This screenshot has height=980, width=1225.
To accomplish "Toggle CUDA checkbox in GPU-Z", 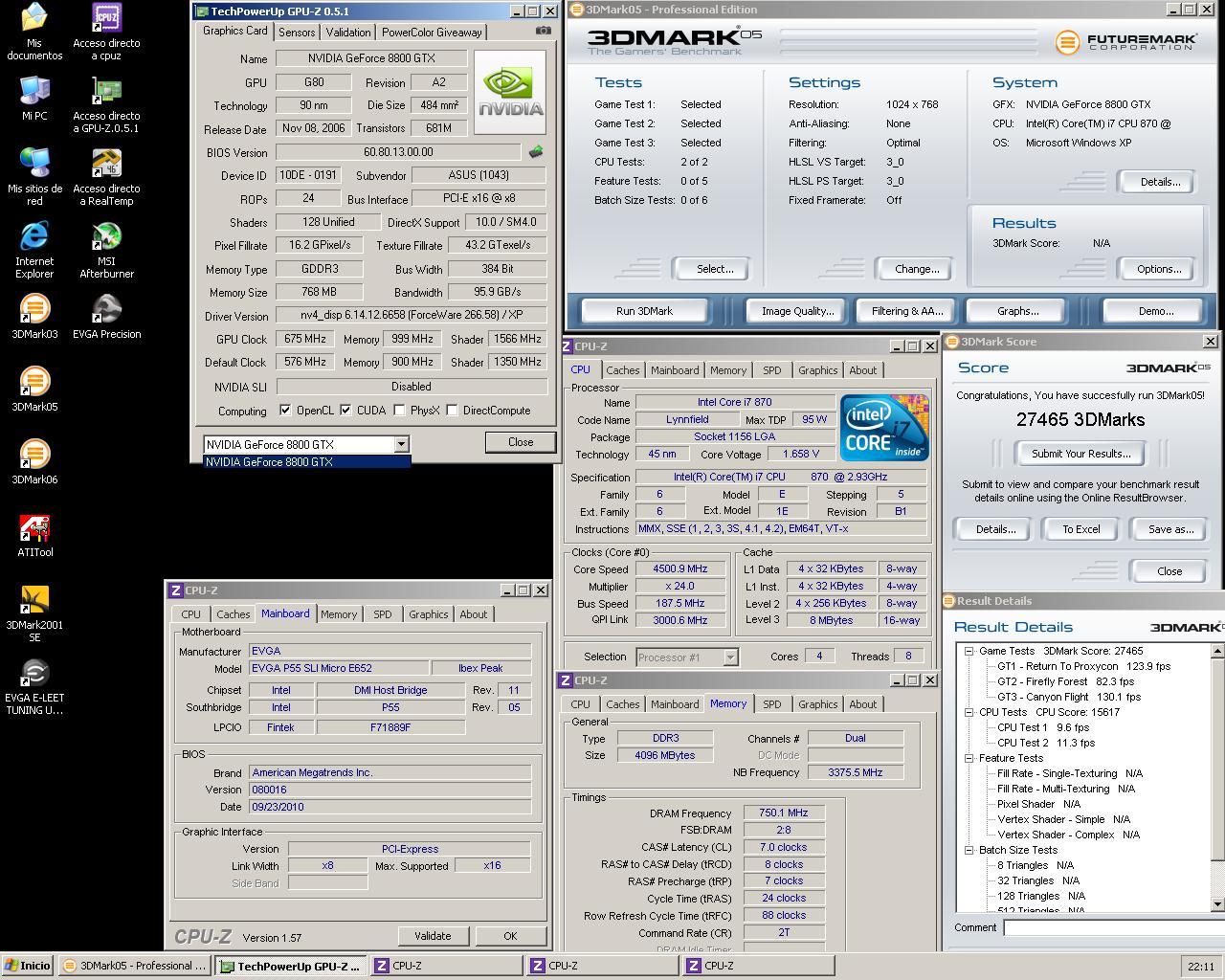I will coord(345,410).
